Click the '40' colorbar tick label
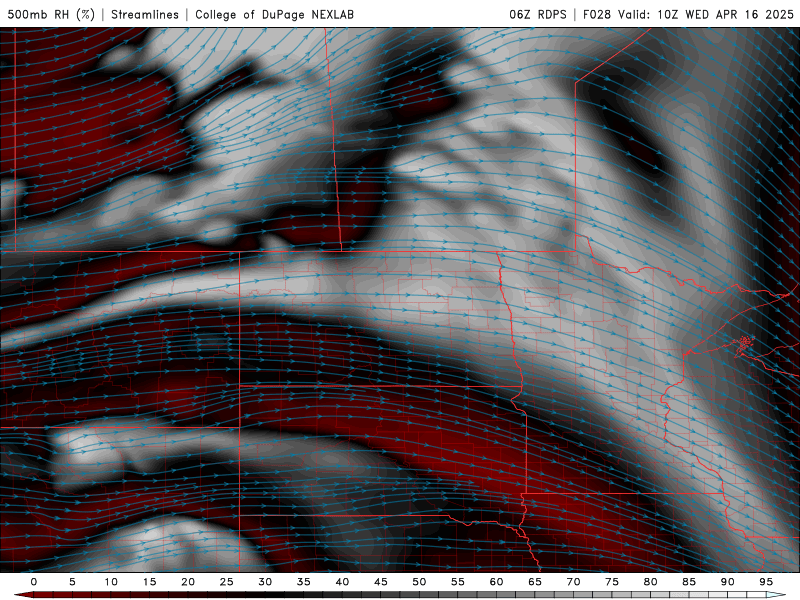The image size is (800, 600). [342, 582]
